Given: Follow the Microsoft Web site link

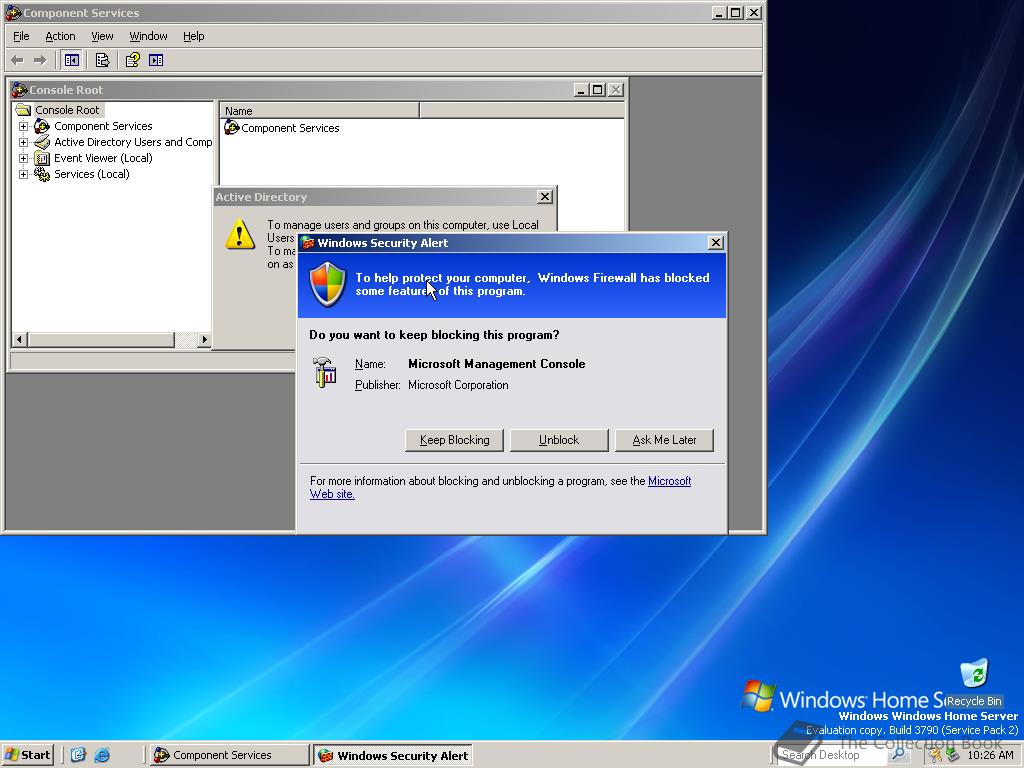Looking at the screenshot, I should point(669,481).
